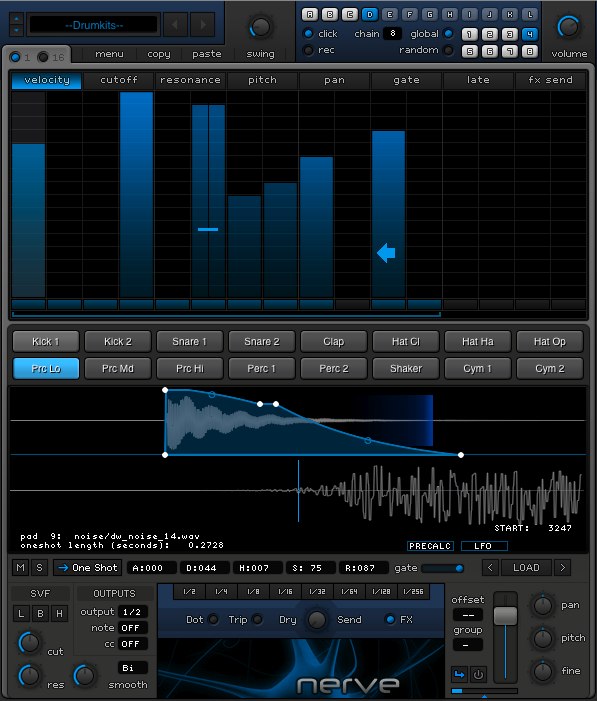Viewport: 597px width, 701px height.
Task: Adjust the gate slider
Action: pyautogui.click(x=442, y=568)
